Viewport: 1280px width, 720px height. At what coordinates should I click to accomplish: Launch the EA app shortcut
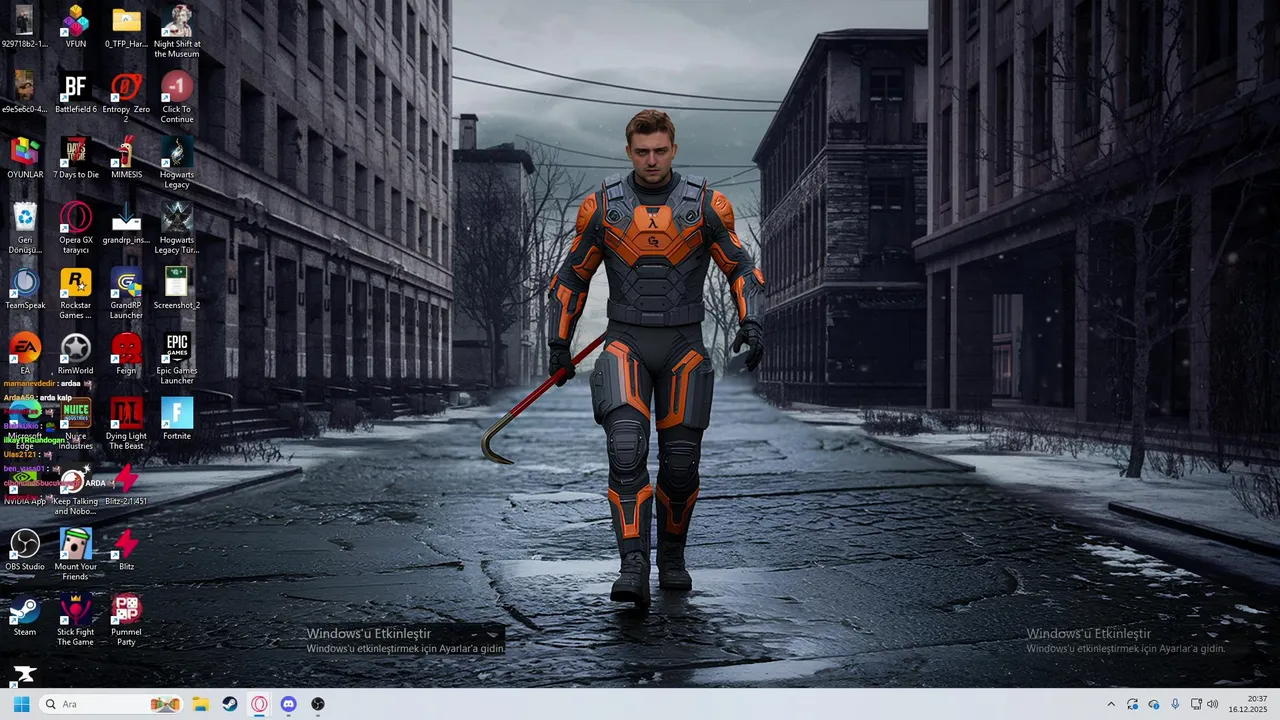point(25,354)
